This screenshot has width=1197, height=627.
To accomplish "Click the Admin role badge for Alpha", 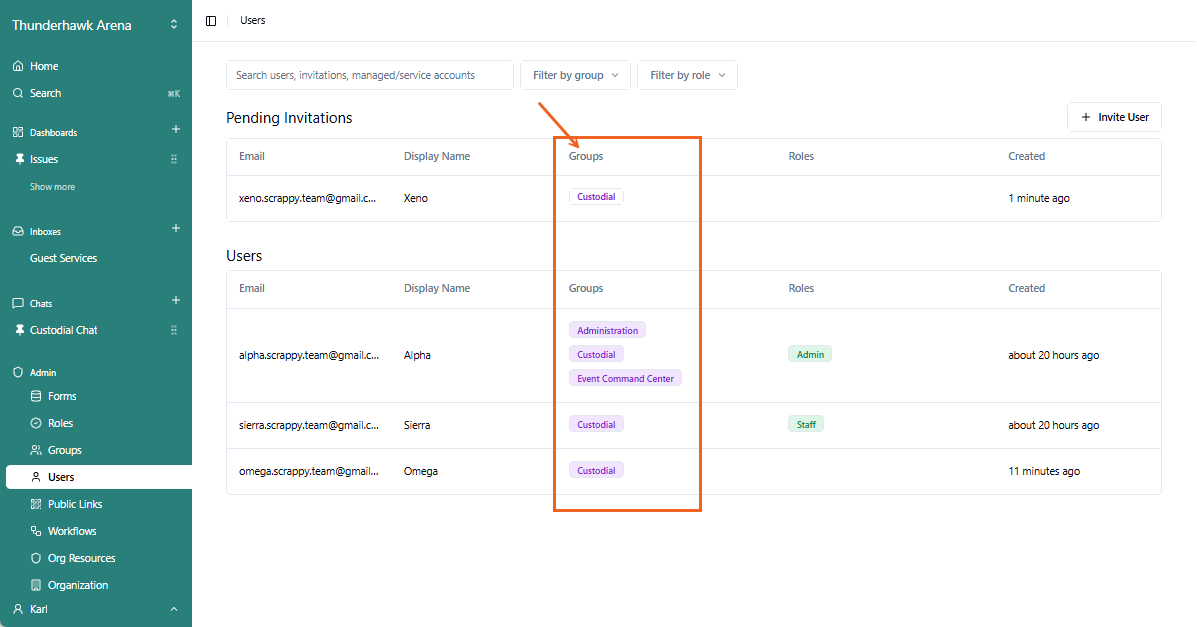I will pos(809,354).
